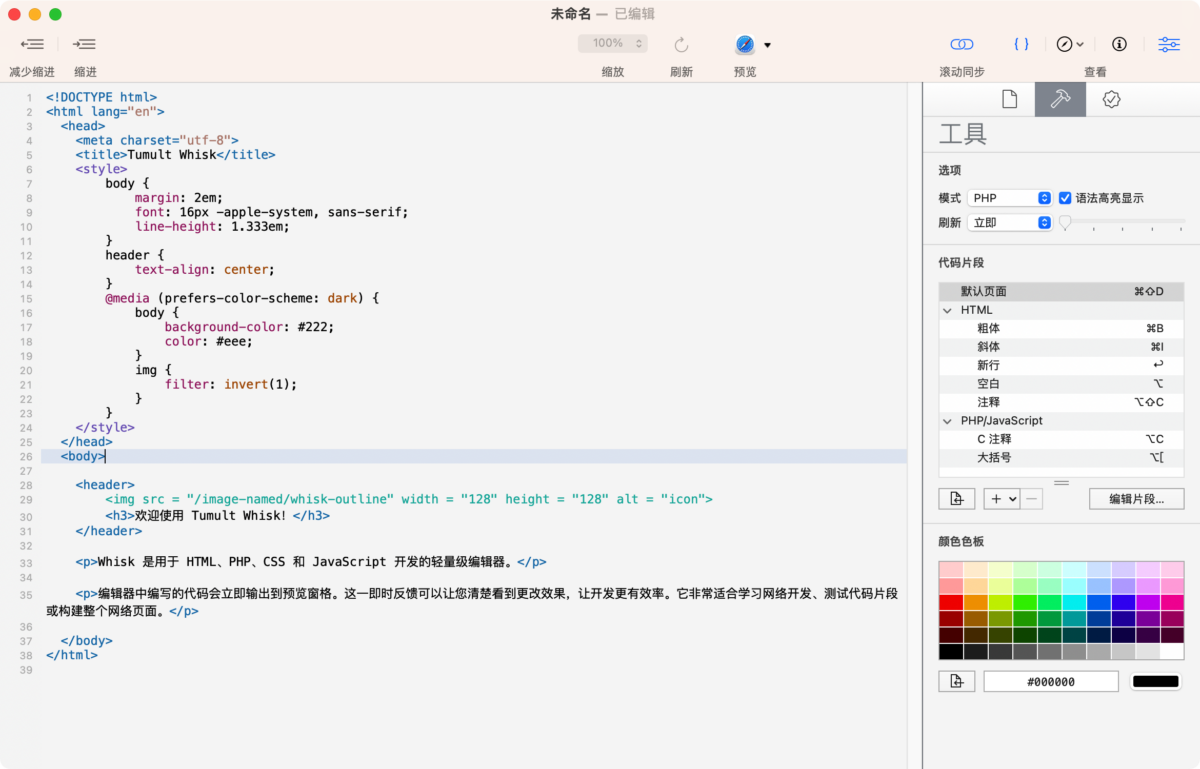Image resolution: width=1200 pixels, height=769 pixels.
Task: Click the <!DOCTYPE html> line
Action: pyautogui.click(x=101, y=97)
